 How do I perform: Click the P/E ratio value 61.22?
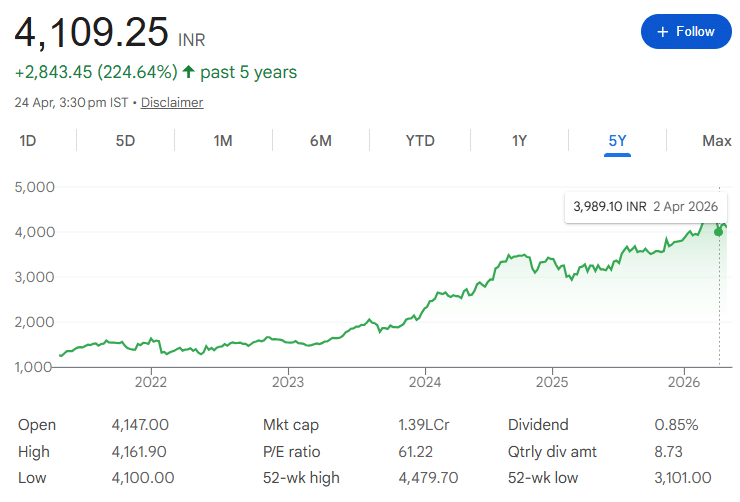(x=417, y=452)
